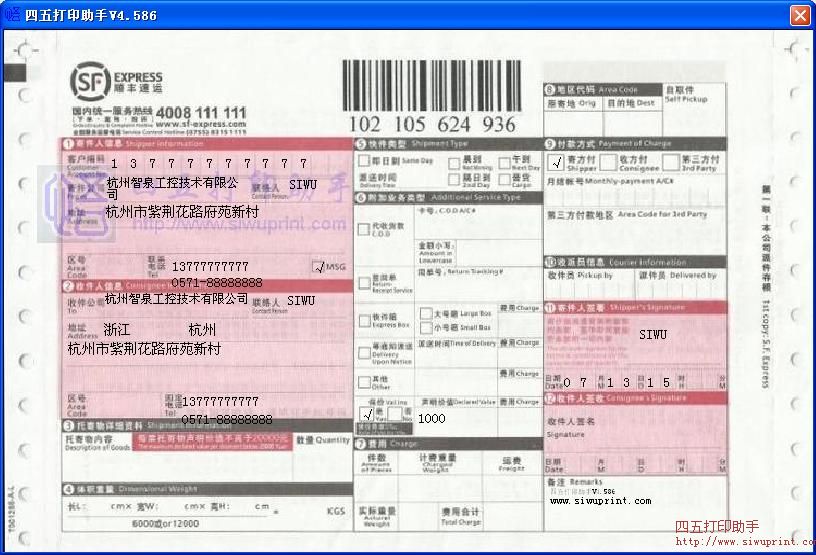Viewport: 816px width, 555px height.
Task: Tick the 等通知派送 Delivery Upon Notice checkbox
Action: pos(364,353)
